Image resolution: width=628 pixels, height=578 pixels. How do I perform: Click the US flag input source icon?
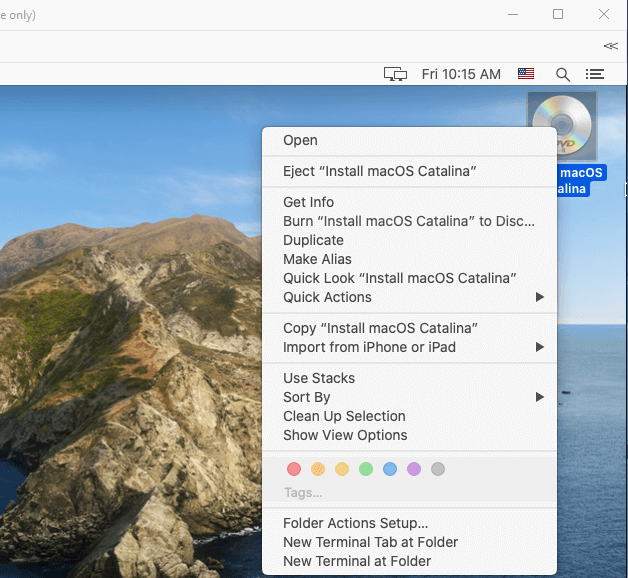[526, 74]
